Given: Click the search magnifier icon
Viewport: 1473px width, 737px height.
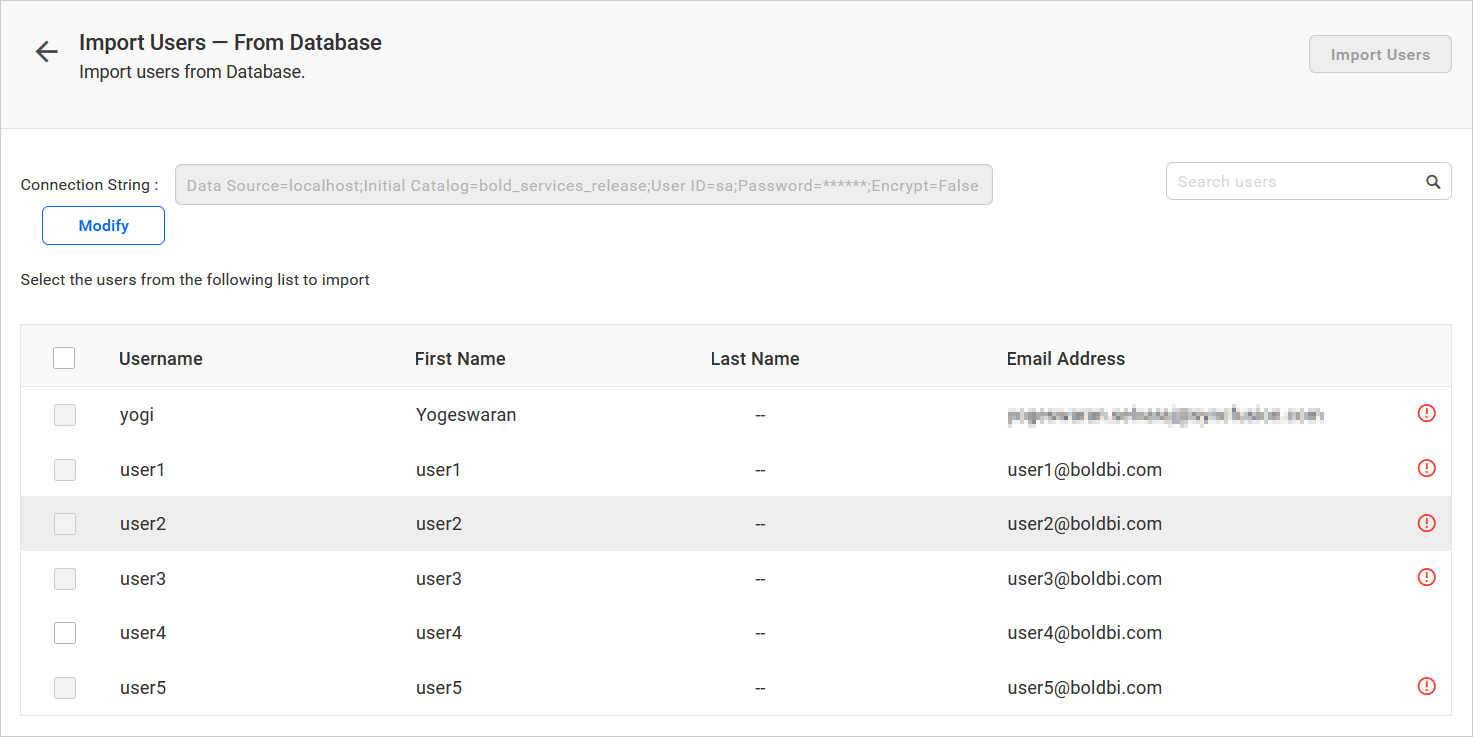Looking at the screenshot, I should point(1433,182).
